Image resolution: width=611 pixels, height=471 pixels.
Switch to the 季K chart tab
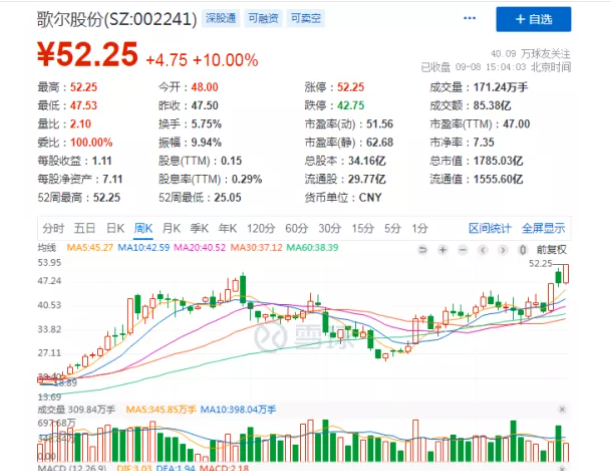tap(199, 228)
